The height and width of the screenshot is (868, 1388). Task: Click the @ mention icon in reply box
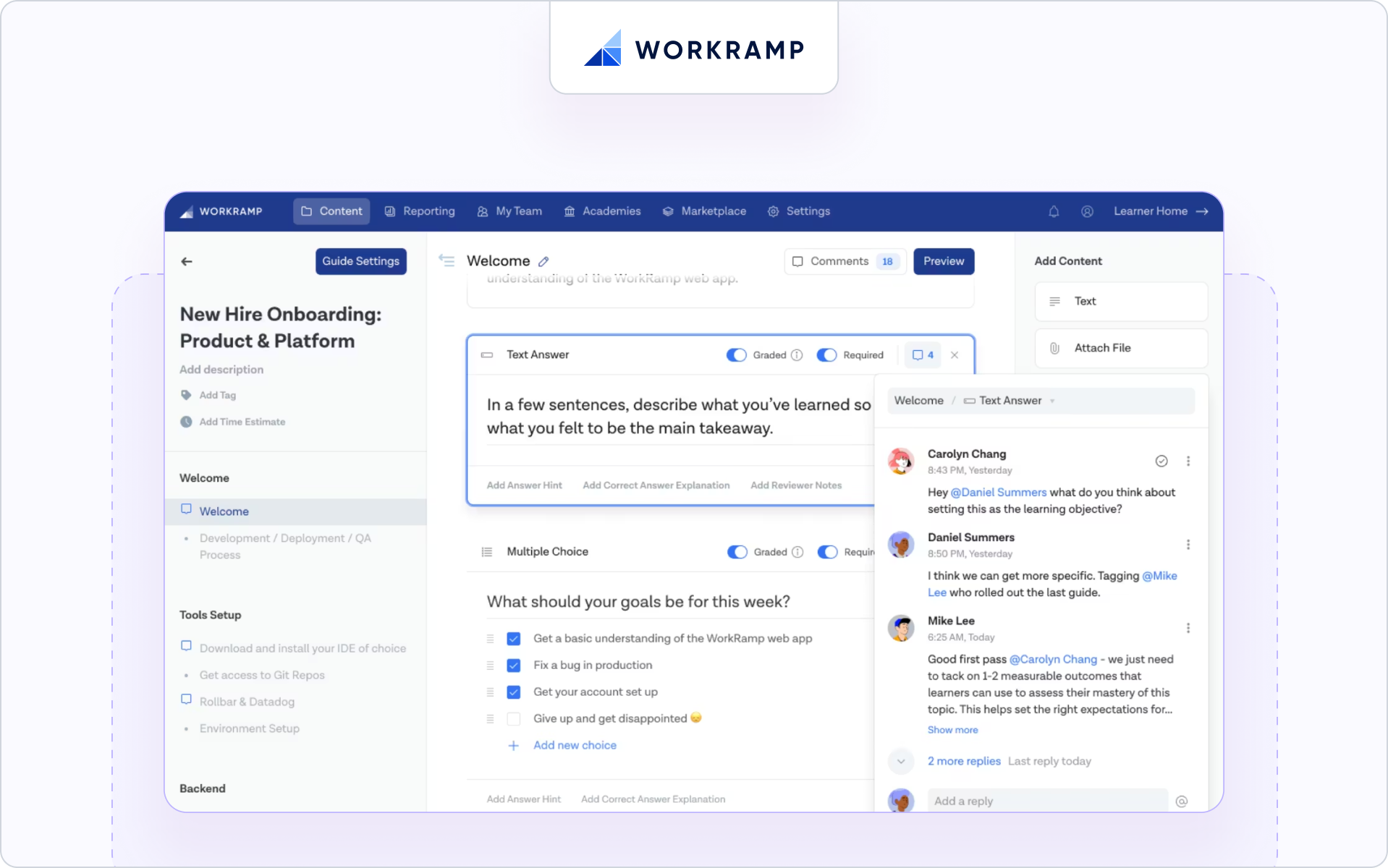pyautogui.click(x=1182, y=801)
